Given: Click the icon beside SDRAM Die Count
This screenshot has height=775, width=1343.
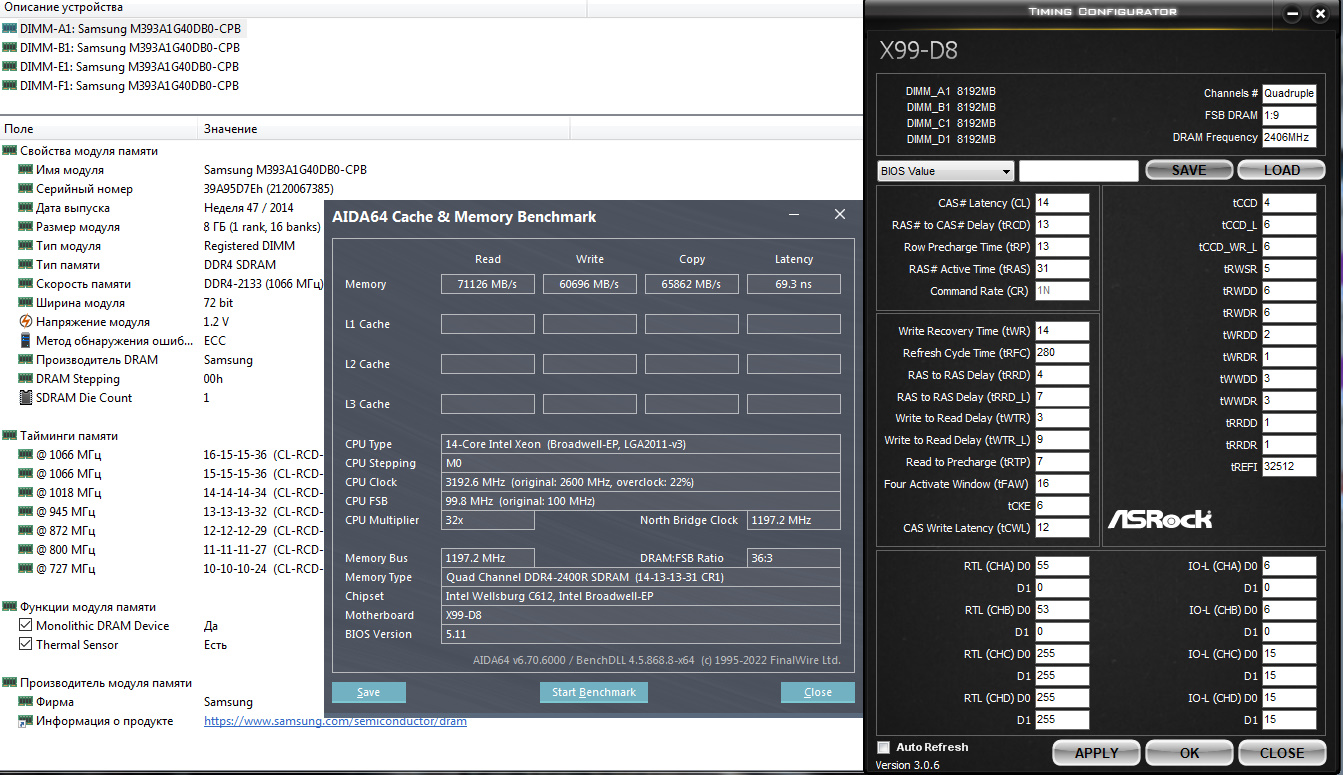Looking at the screenshot, I should 26,398.
